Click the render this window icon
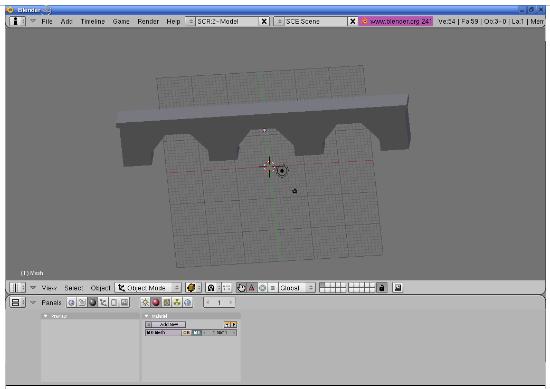 tap(397, 288)
